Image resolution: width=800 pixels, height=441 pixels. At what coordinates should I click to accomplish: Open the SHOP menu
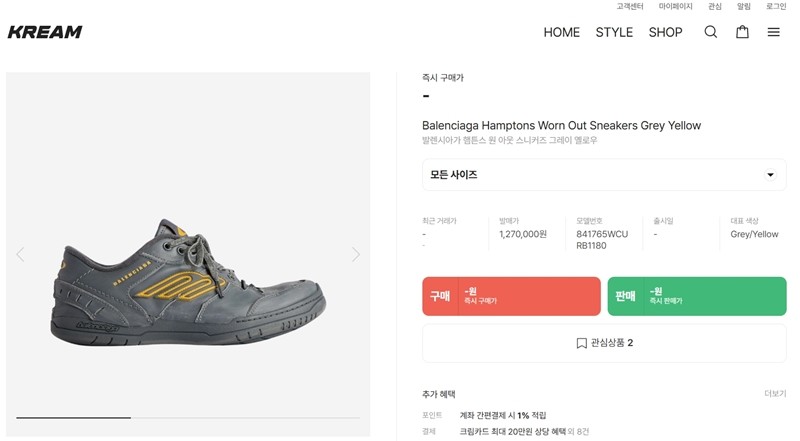click(665, 32)
